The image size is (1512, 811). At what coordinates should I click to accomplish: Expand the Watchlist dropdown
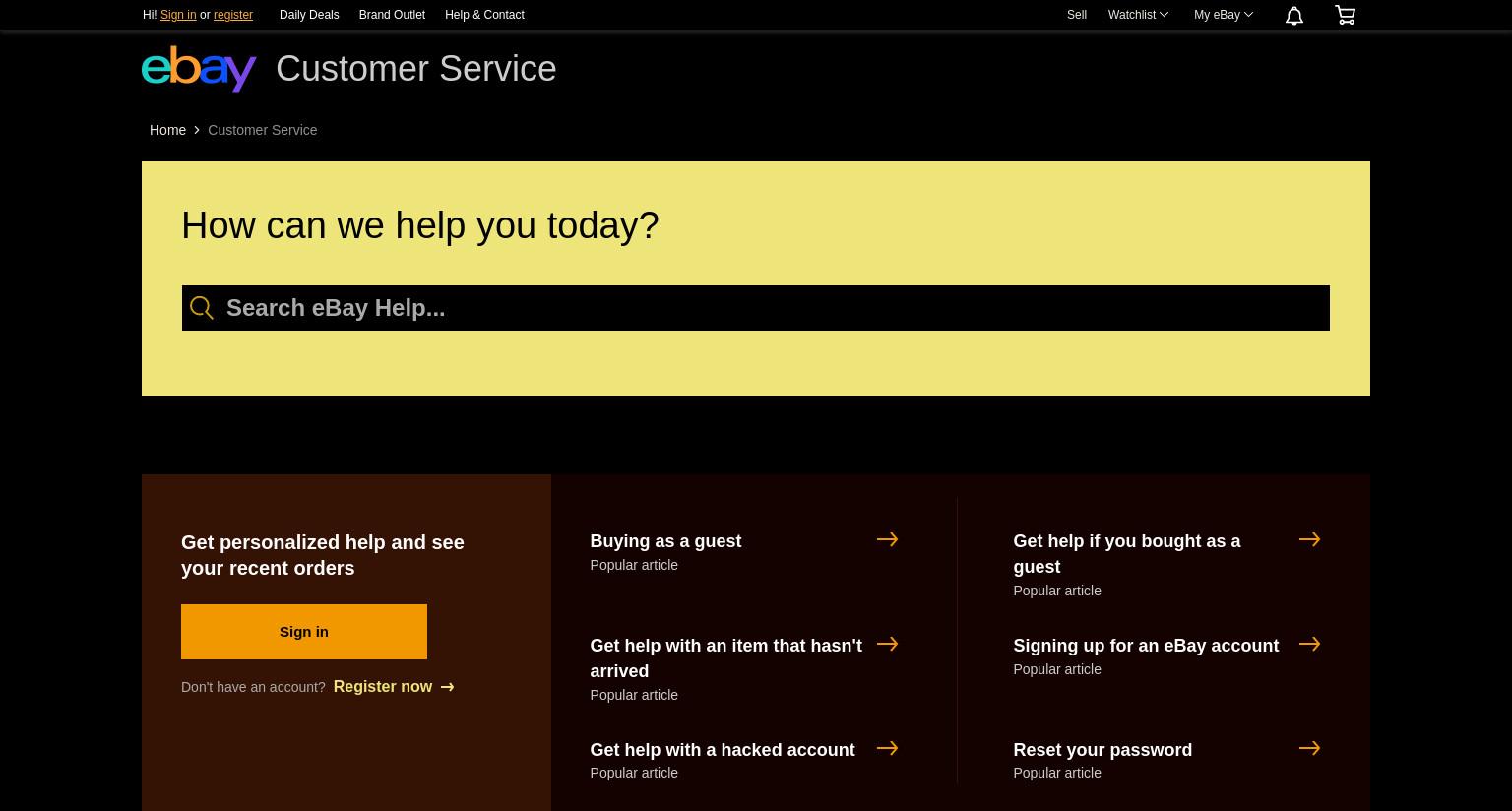[x=1138, y=15]
